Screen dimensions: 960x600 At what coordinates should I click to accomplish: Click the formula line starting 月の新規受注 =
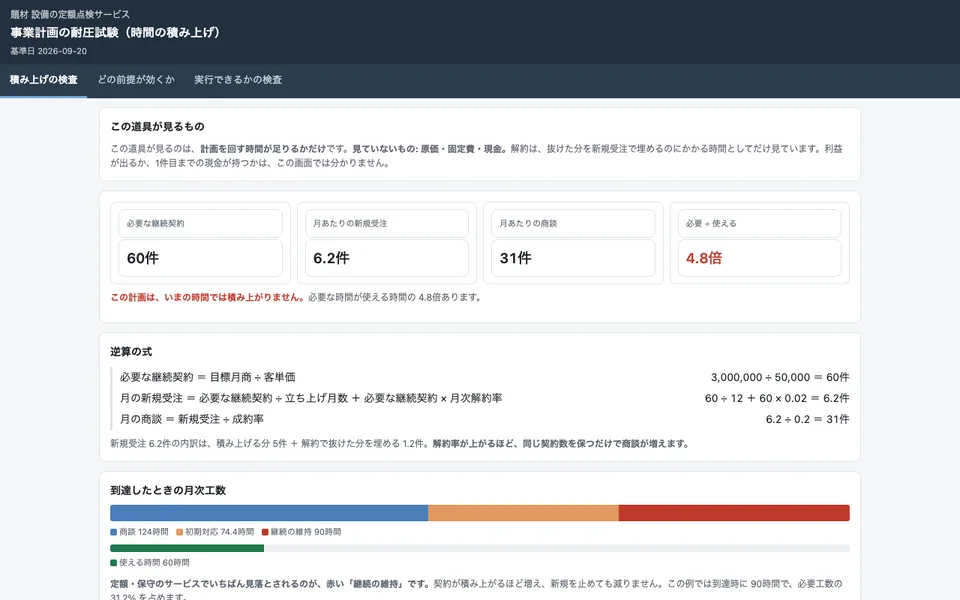click(x=311, y=399)
